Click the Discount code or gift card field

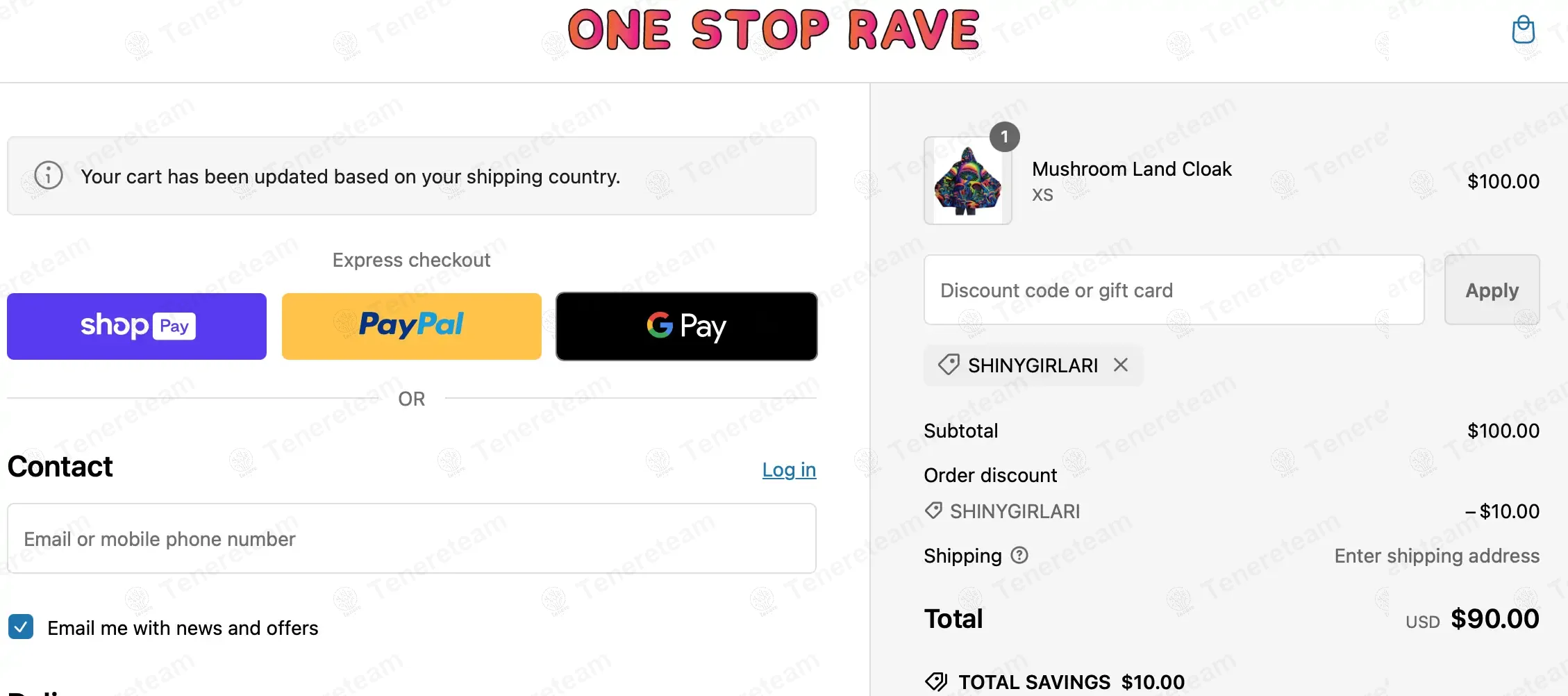pos(1174,290)
